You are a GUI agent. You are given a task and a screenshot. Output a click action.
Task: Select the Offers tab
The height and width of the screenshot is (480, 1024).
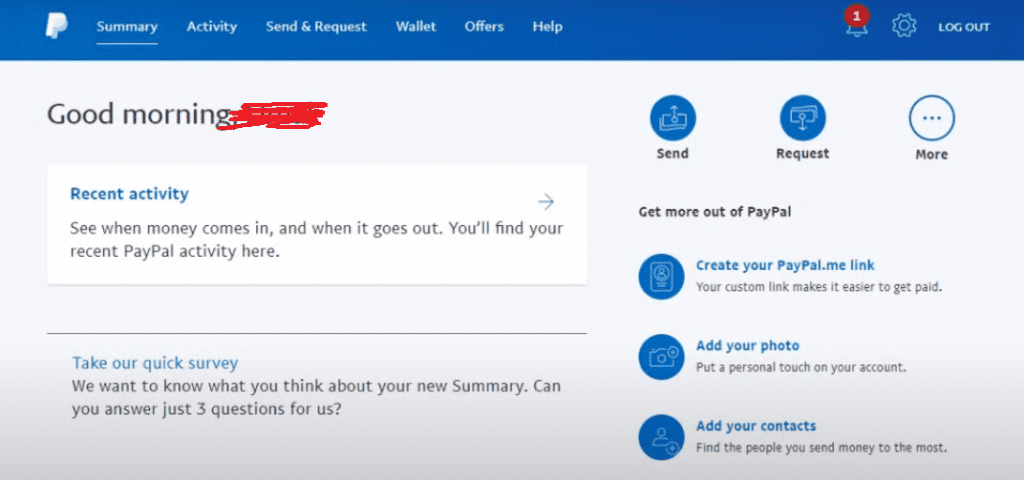[x=484, y=27]
